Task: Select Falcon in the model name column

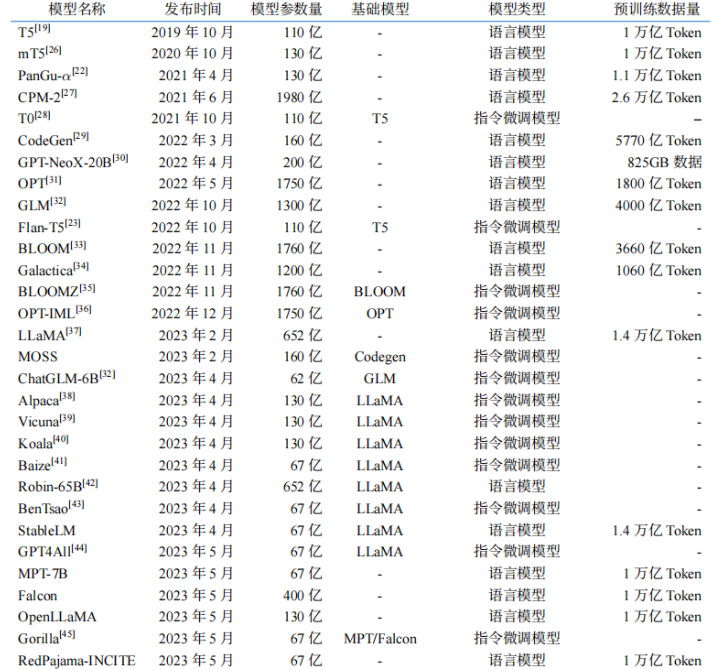Action: [x=37, y=595]
